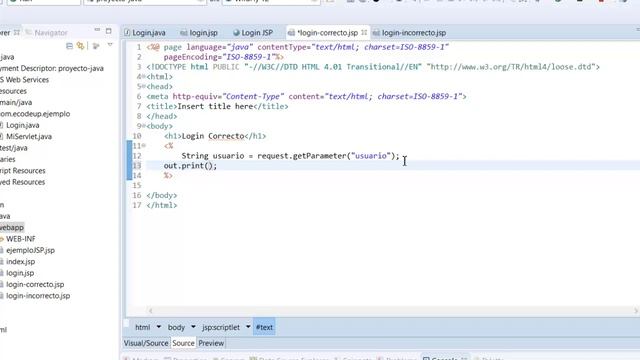The width and height of the screenshot is (640, 360).
Task: Collapse all items in the explorer tree
Action: (x=69, y=46)
